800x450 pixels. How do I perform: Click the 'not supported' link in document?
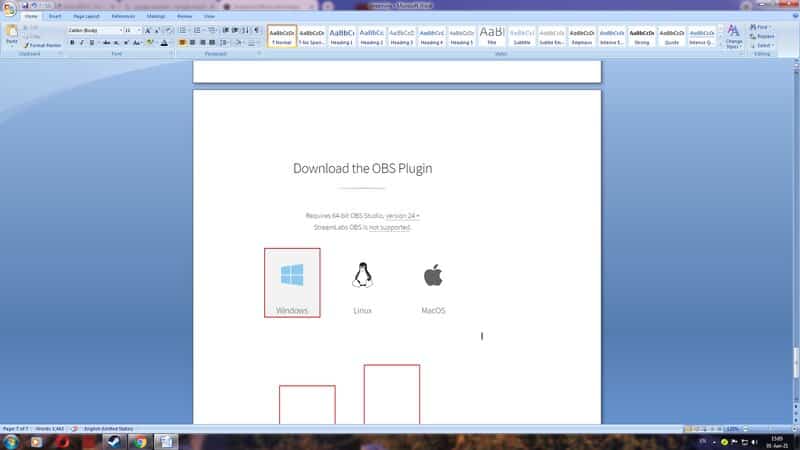389,228
